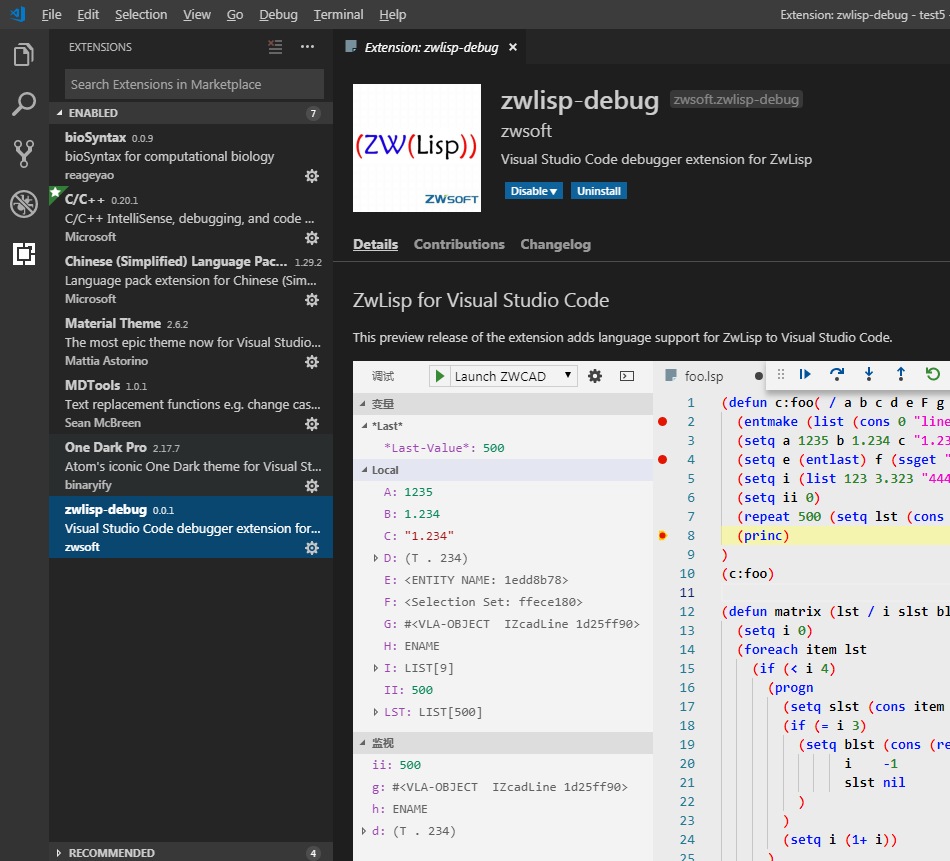Click the Uninstall button
This screenshot has height=861, width=950.
(599, 191)
